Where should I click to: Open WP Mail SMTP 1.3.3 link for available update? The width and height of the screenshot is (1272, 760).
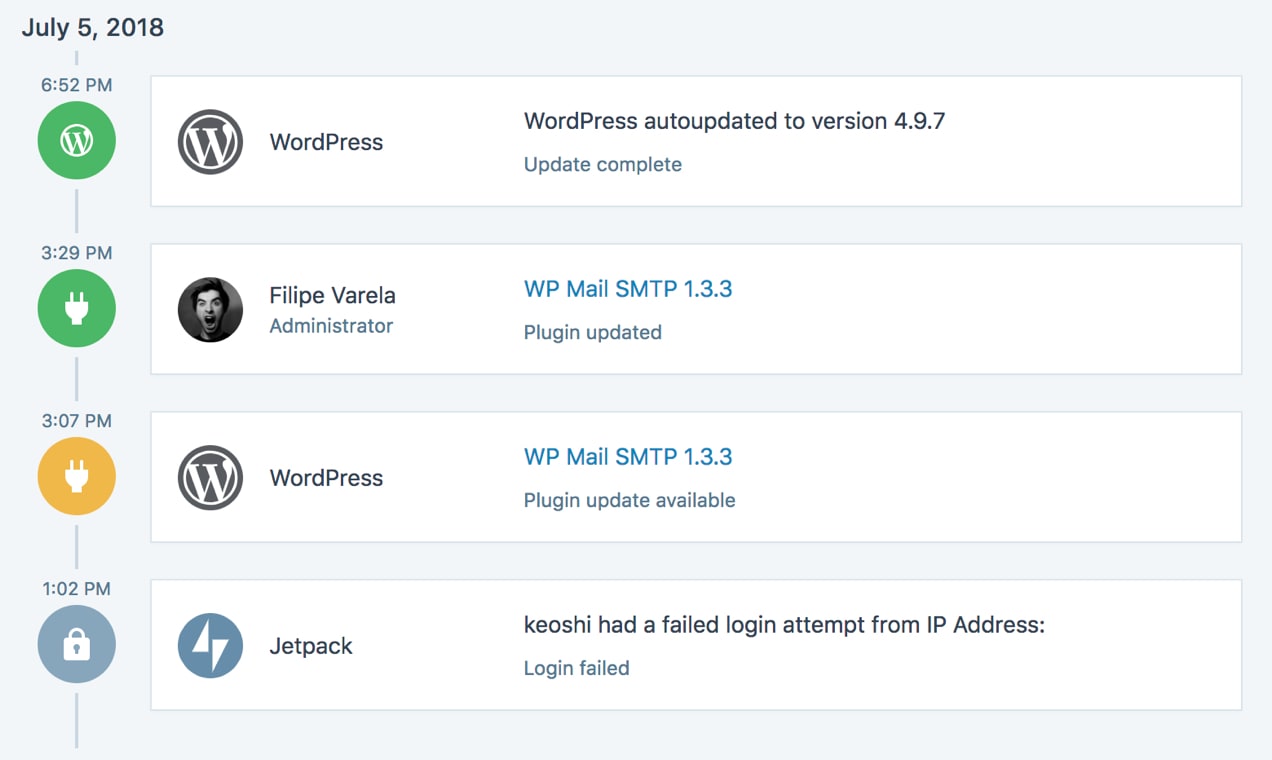point(628,457)
